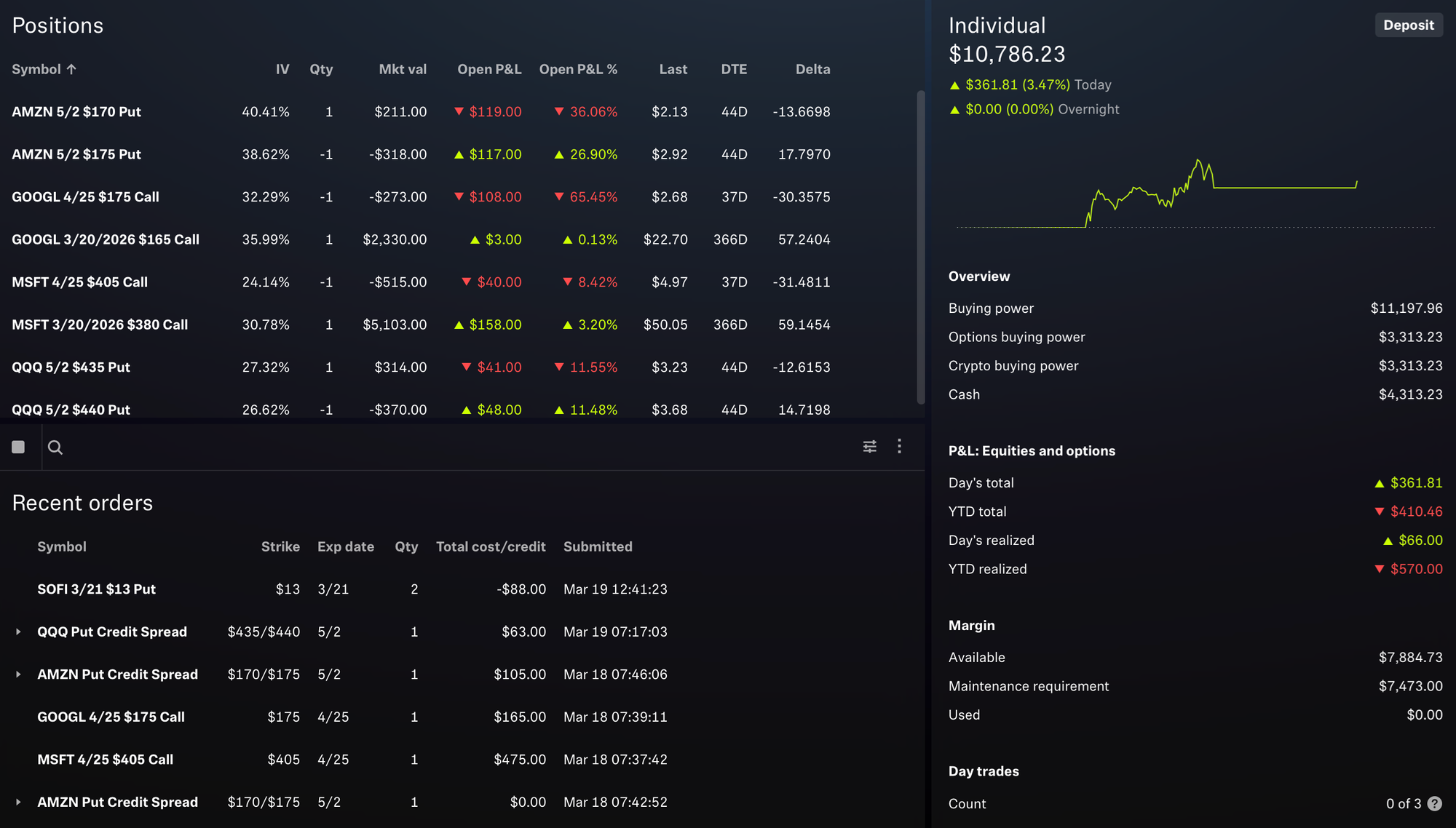Click the Total cost/credit column header

pos(491,546)
